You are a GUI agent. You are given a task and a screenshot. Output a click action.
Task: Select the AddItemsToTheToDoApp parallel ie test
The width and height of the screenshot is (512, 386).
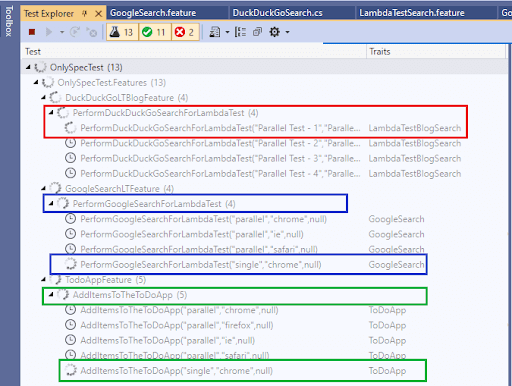pos(264,340)
